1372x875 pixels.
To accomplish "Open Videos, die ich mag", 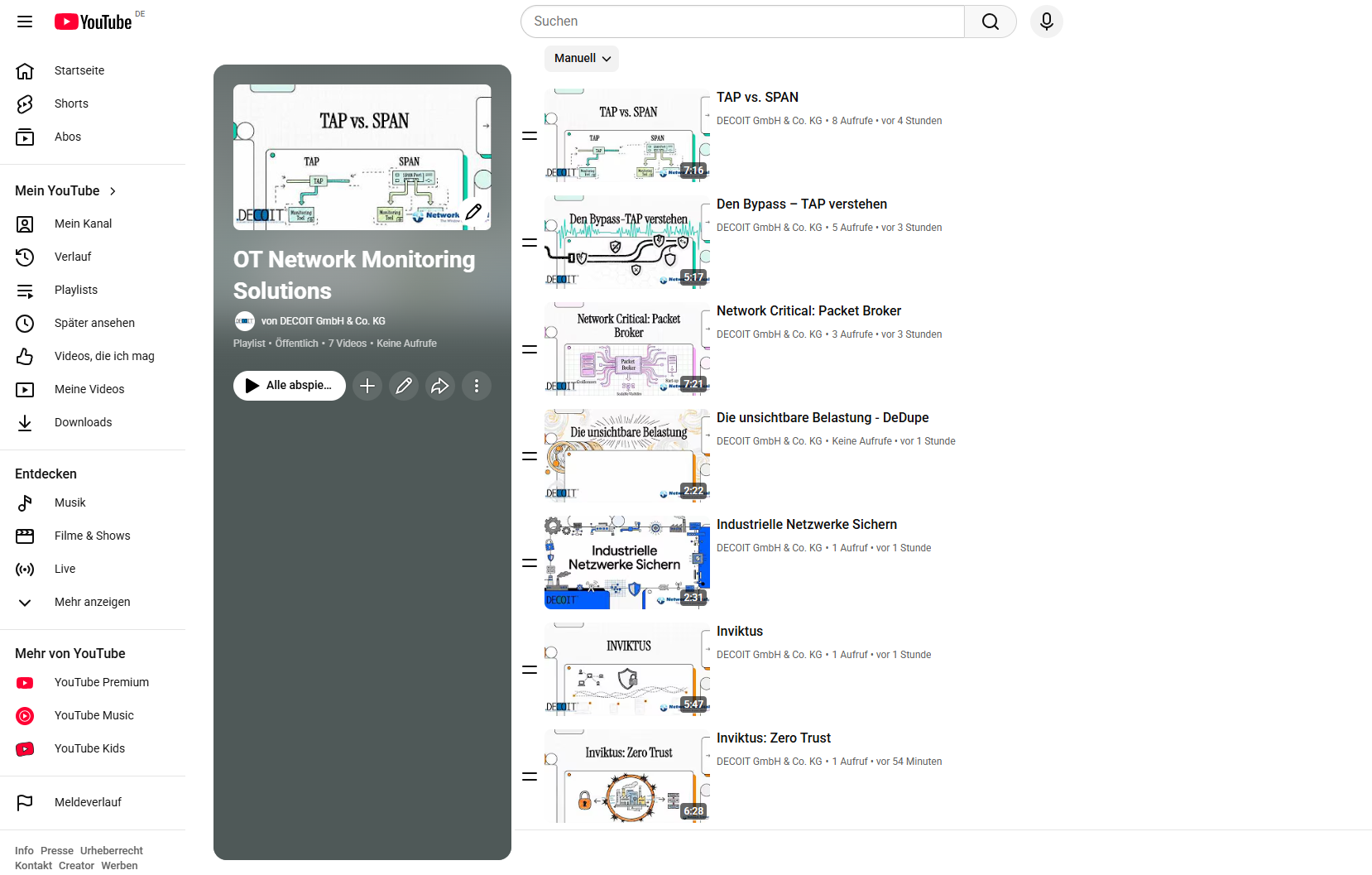I will tap(93, 356).
